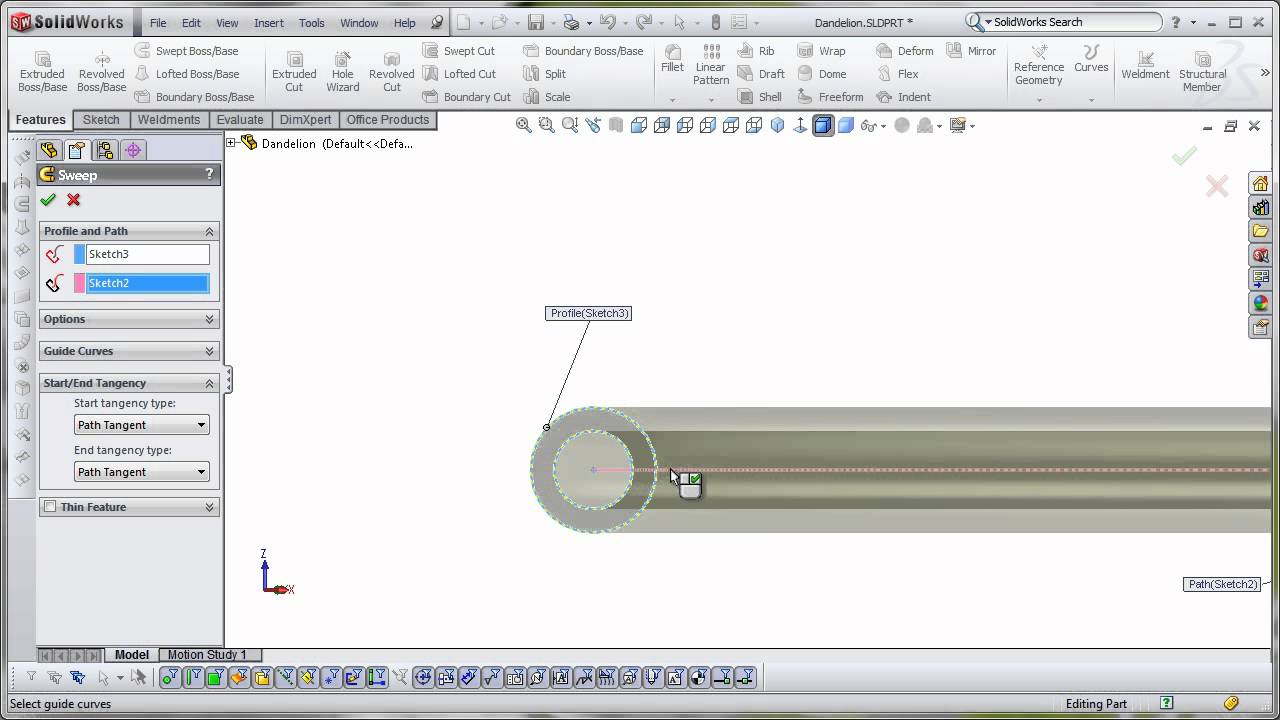Click the SolidWorks Search box
Image resolution: width=1280 pixels, height=720 pixels.
(1065, 22)
